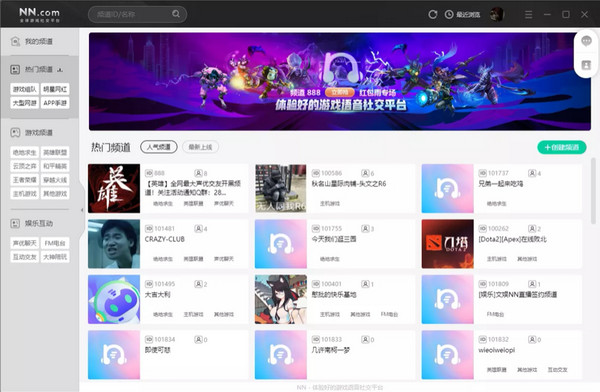Select 娱乐互动 section in sidebar
The image size is (600, 392).
pos(40,223)
